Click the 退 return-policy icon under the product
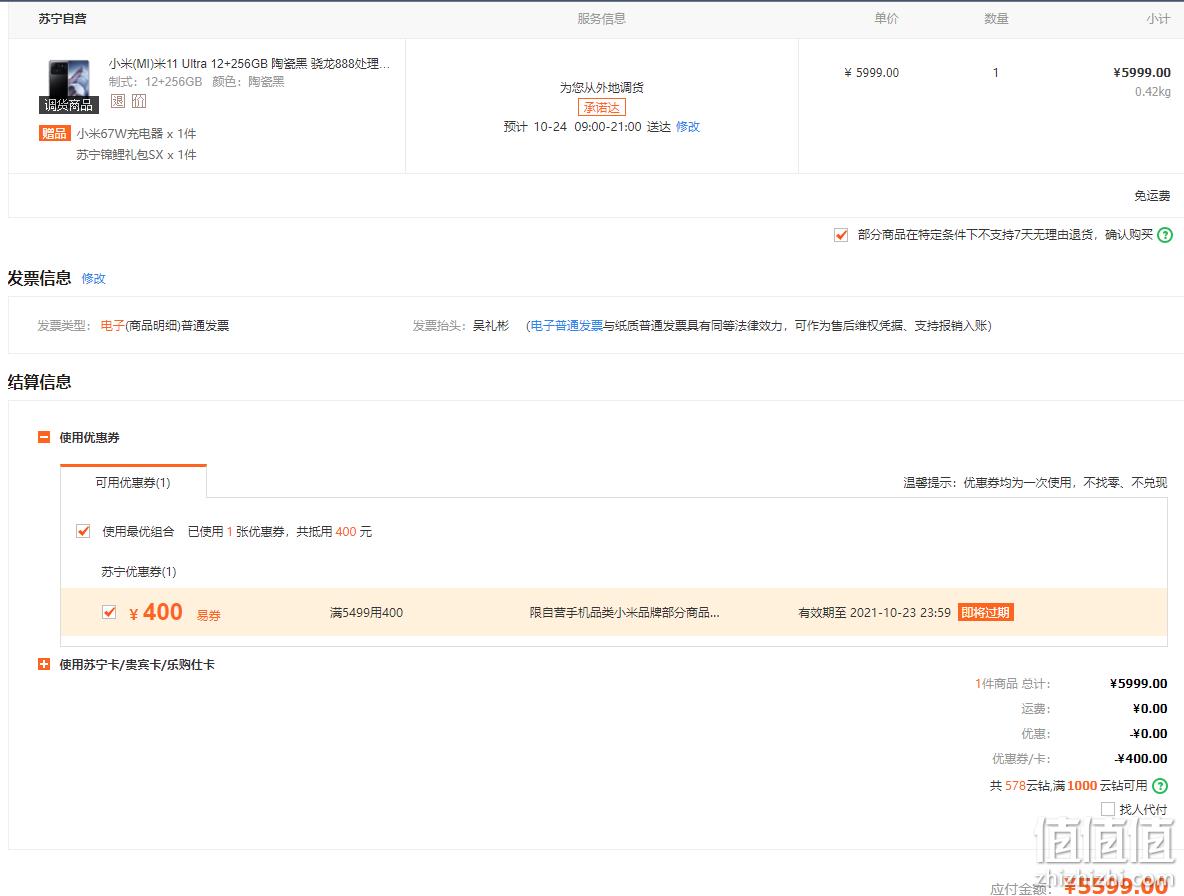The width and height of the screenshot is (1184, 896). tap(118, 100)
